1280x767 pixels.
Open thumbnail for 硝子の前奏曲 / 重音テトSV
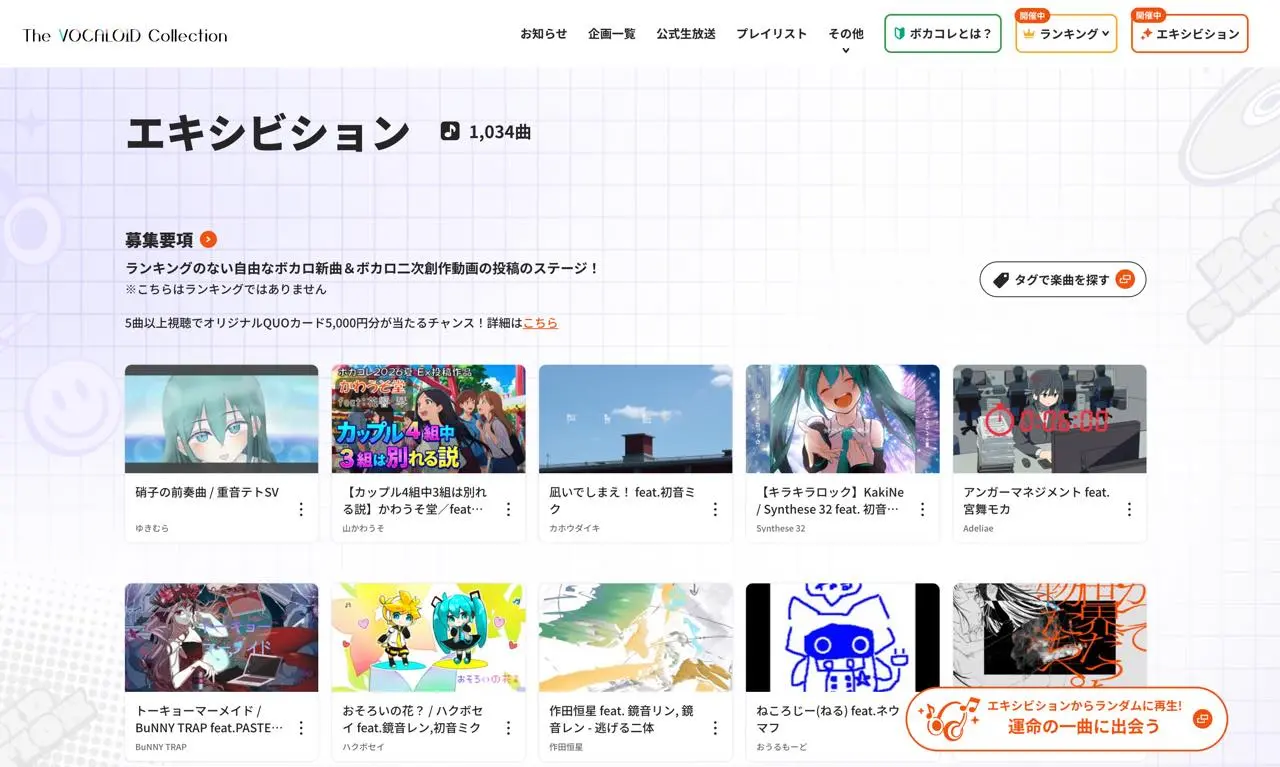point(221,419)
